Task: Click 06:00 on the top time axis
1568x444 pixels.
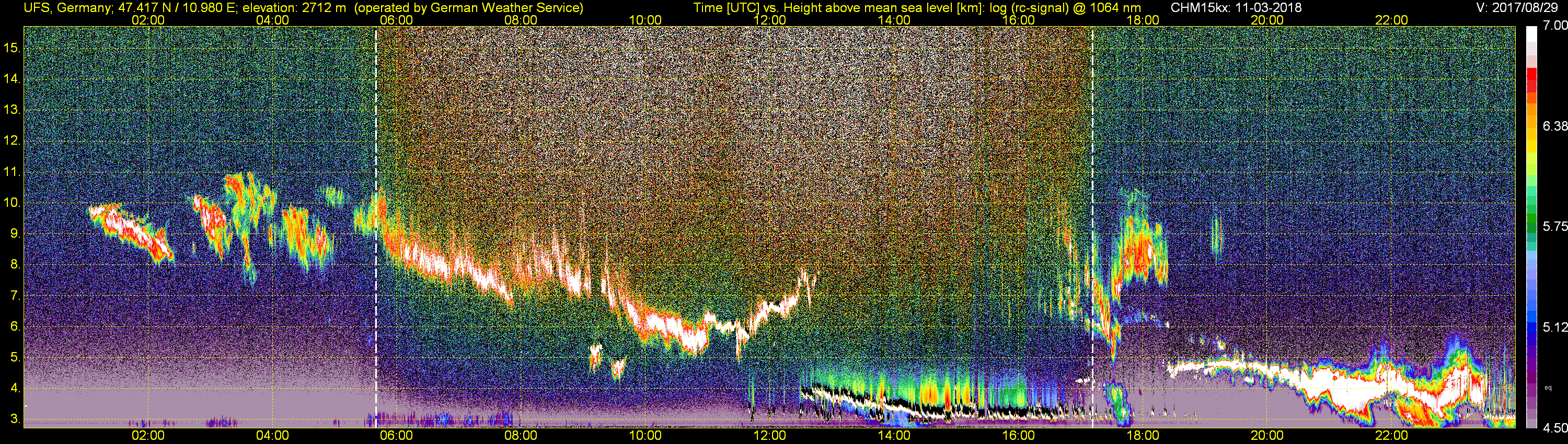Action: click(x=397, y=20)
